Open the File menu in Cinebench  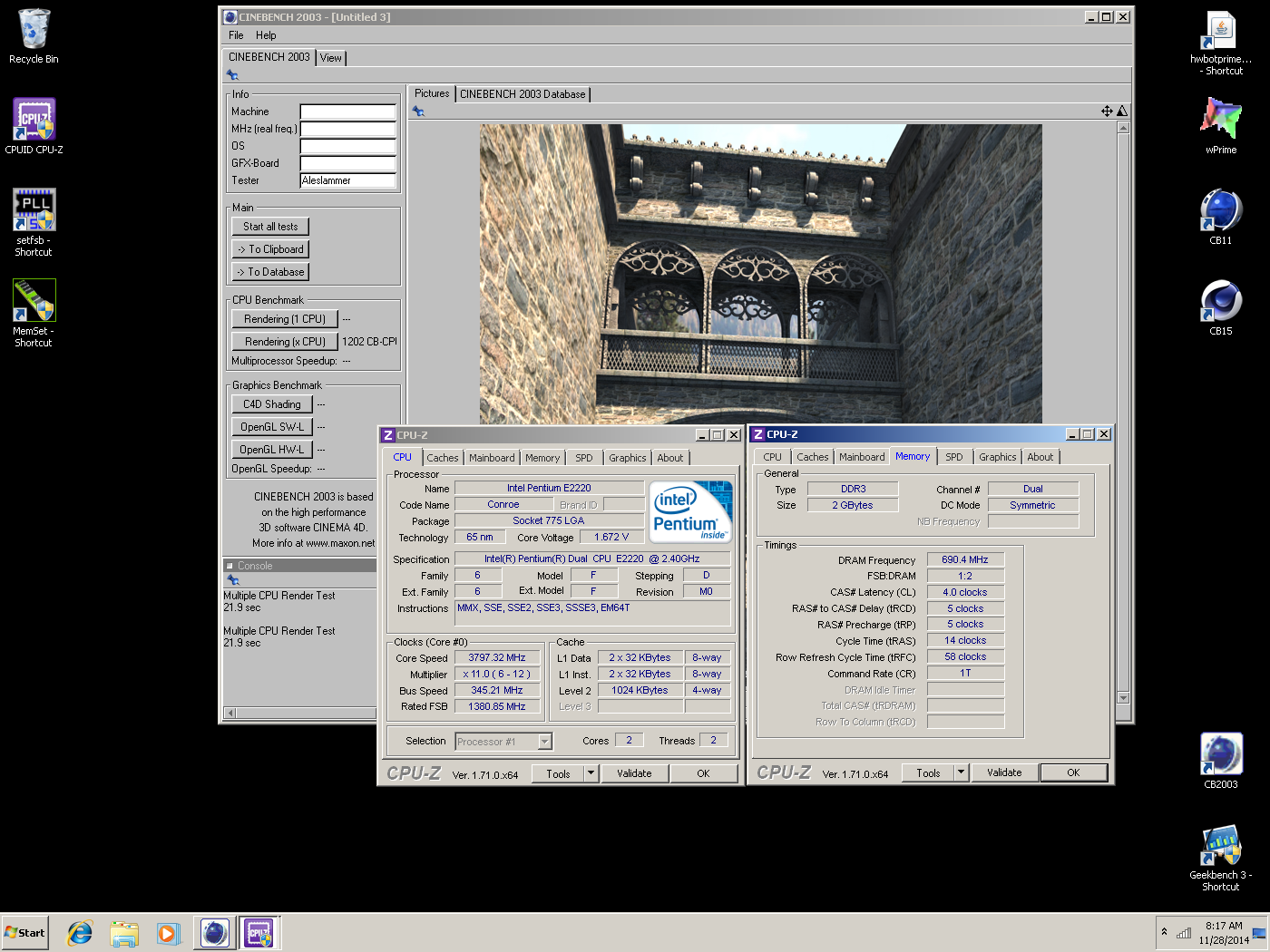[x=236, y=35]
